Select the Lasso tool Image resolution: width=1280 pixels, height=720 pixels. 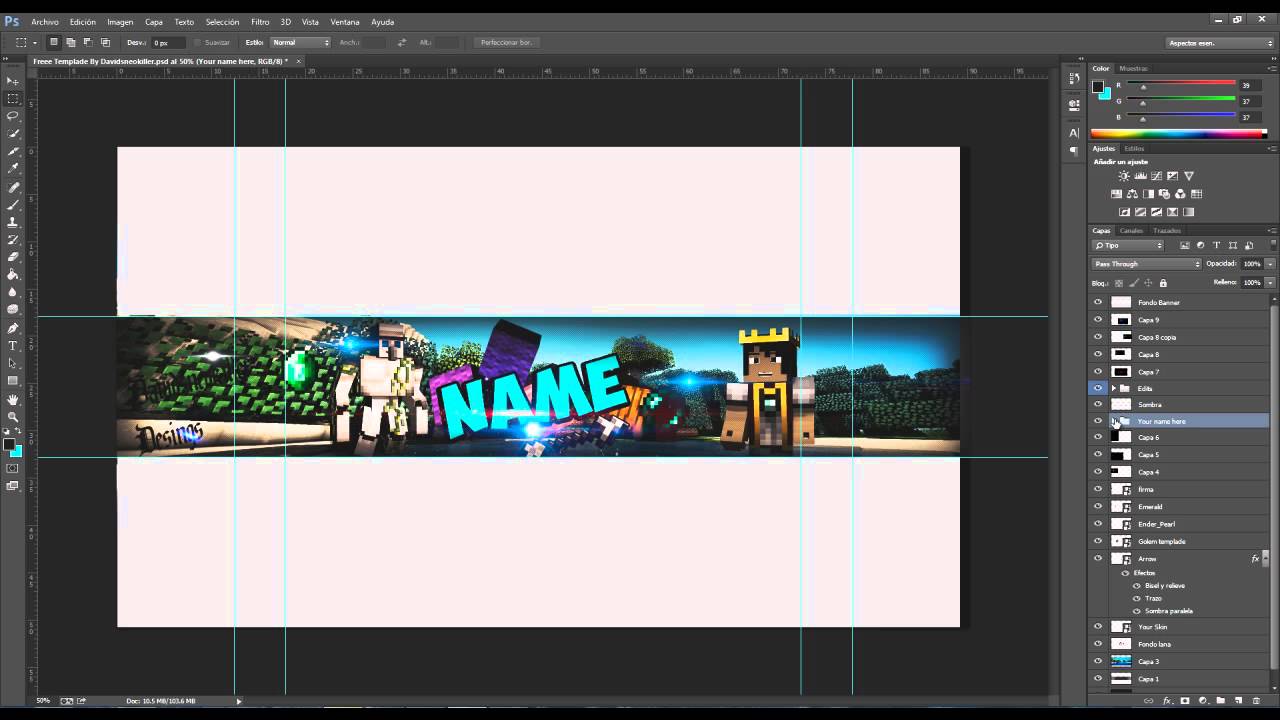click(13, 116)
